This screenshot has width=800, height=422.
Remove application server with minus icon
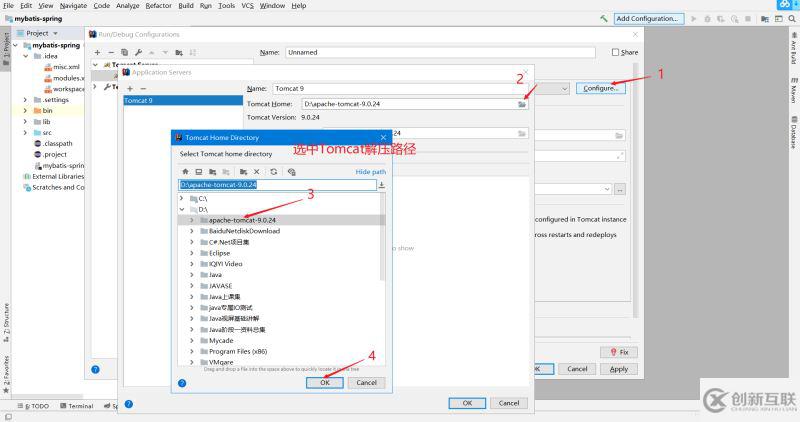143,88
